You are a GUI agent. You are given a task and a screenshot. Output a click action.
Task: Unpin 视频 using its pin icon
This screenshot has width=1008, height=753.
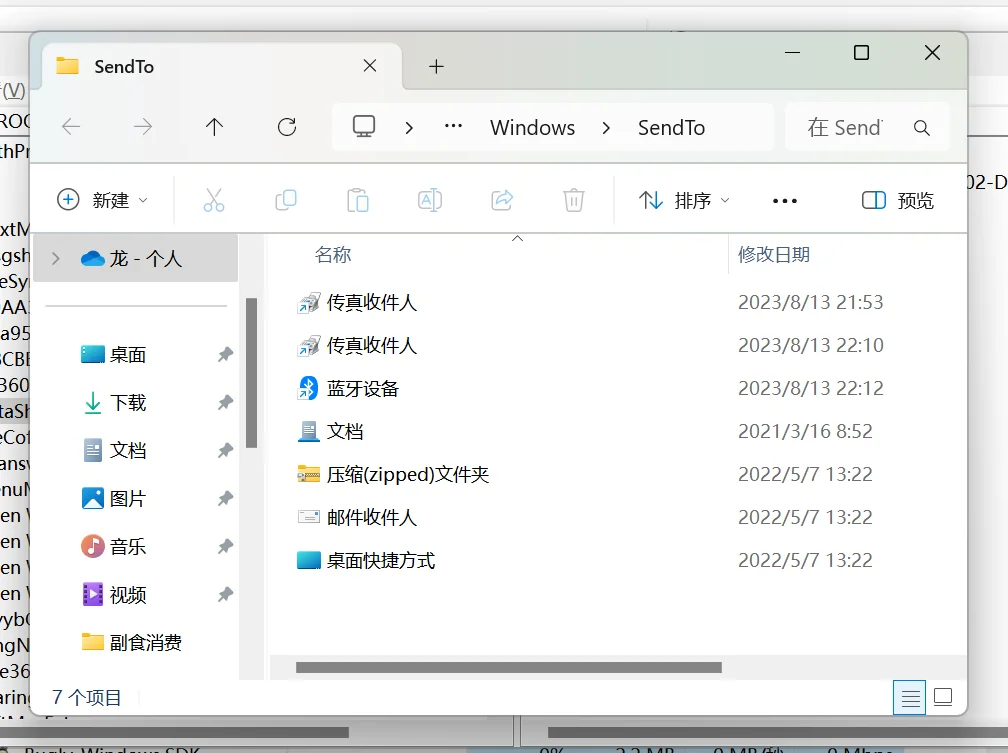point(225,595)
